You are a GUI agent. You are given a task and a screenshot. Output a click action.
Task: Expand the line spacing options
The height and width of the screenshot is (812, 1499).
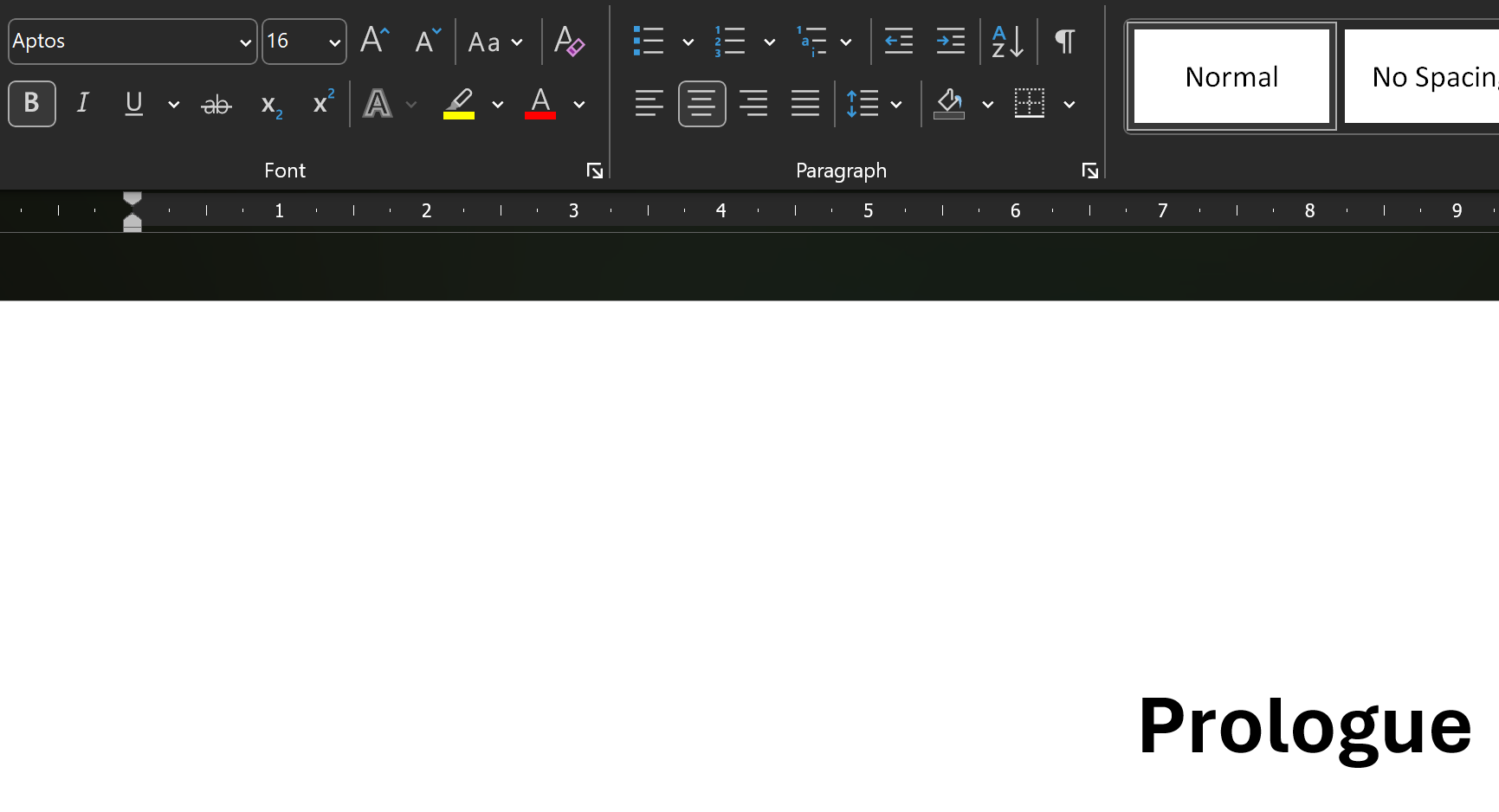(896, 105)
